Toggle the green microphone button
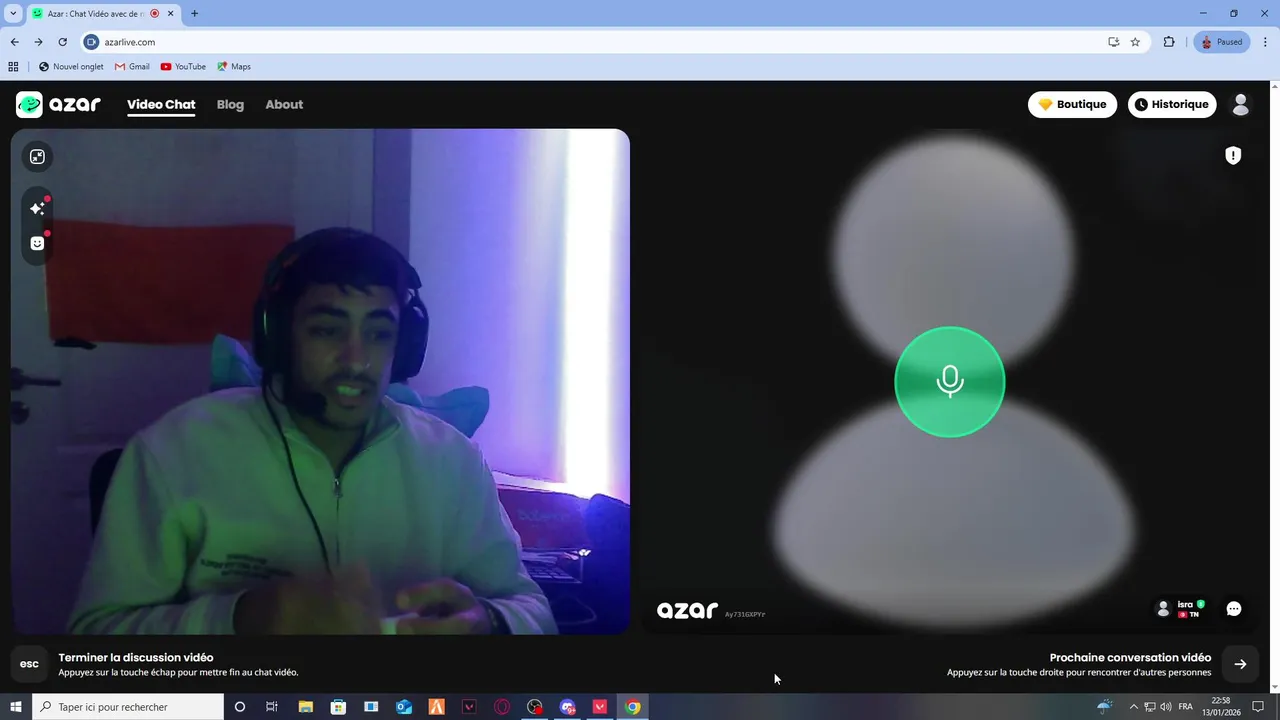The image size is (1280, 720). [949, 382]
